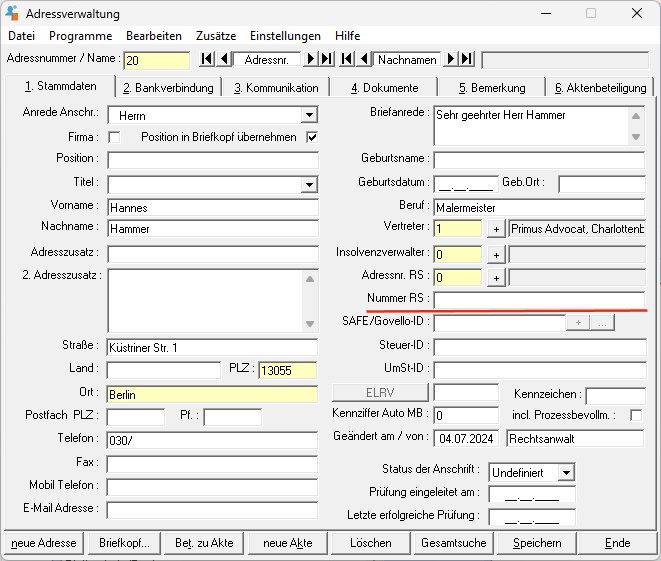Screen dimensions: 661x561
Task: Click the UmSt-ID input field
Action: point(540,370)
